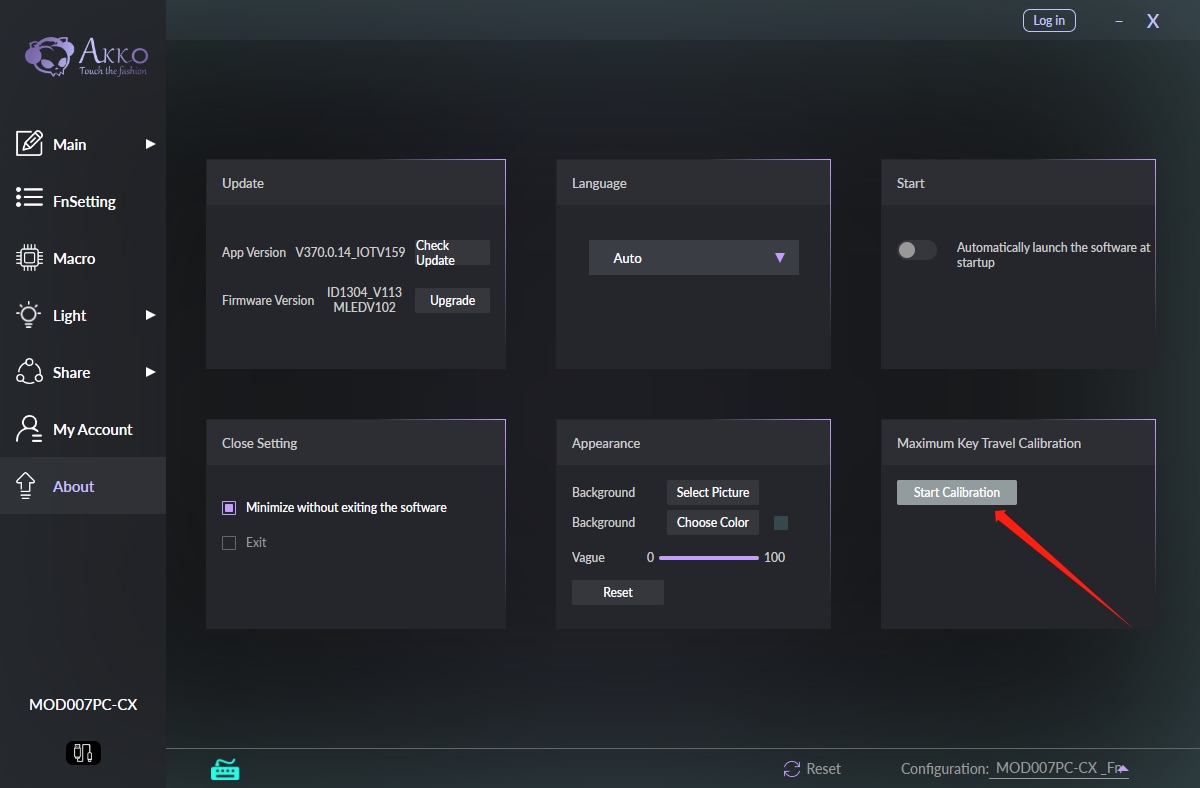
Task: Uncheck Minimize without exiting the software
Action: (229, 508)
